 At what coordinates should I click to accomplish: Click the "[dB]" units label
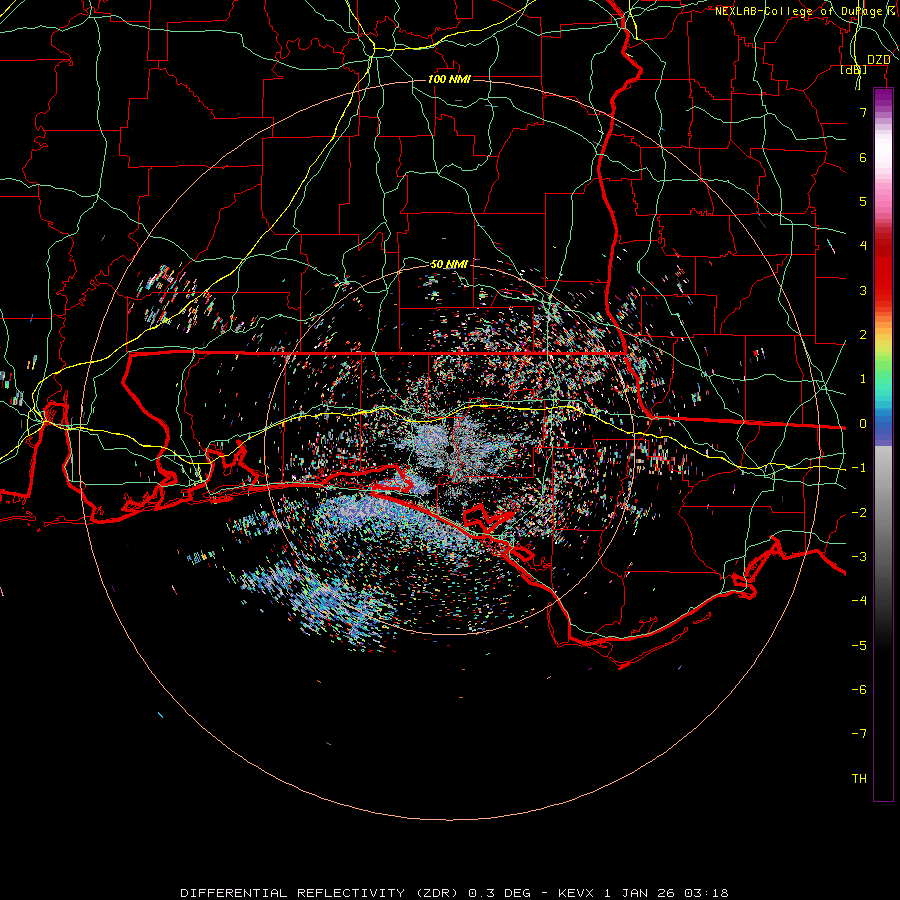pos(854,69)
